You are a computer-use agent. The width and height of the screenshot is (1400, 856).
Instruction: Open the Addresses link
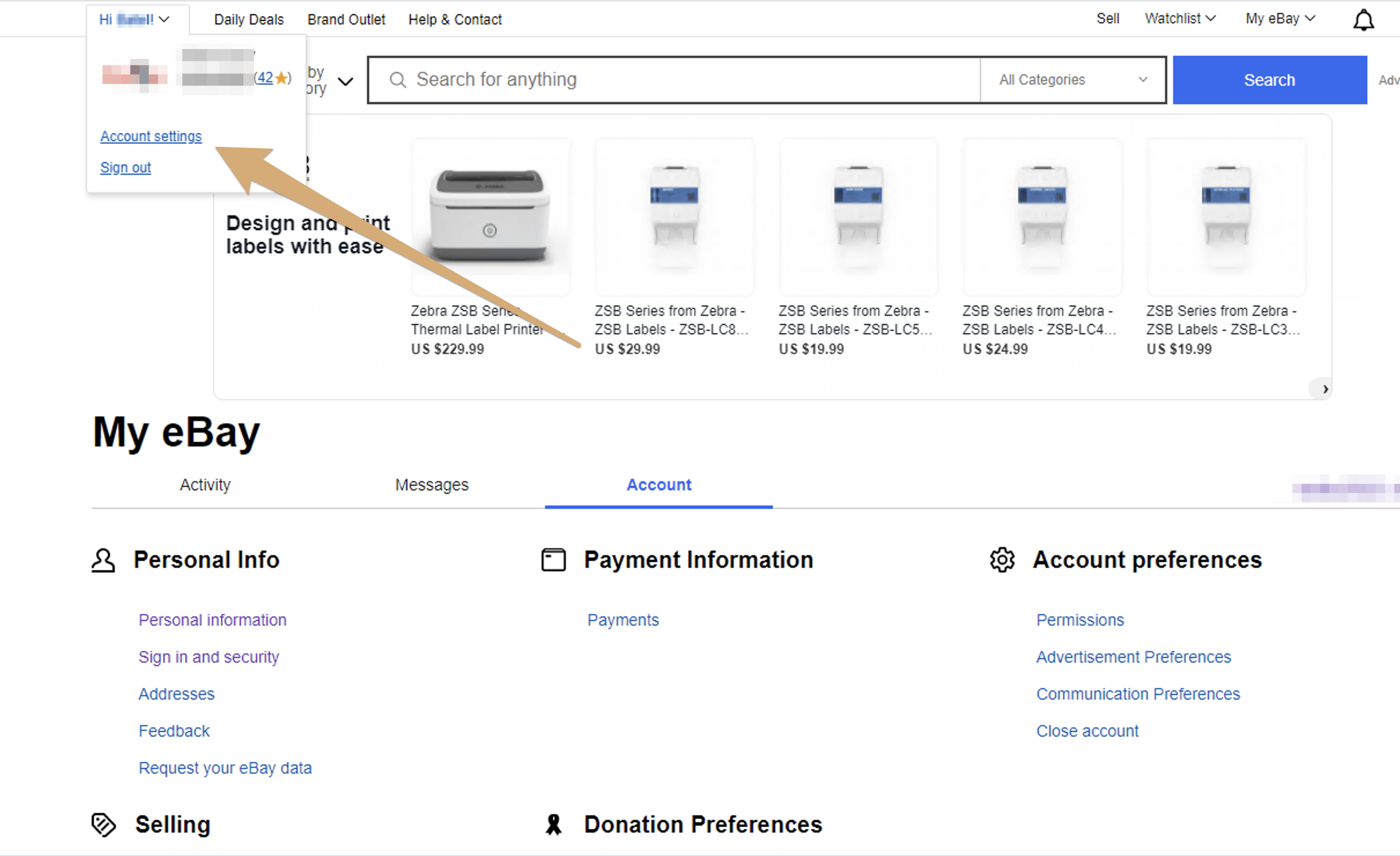(x=176, y=694)
